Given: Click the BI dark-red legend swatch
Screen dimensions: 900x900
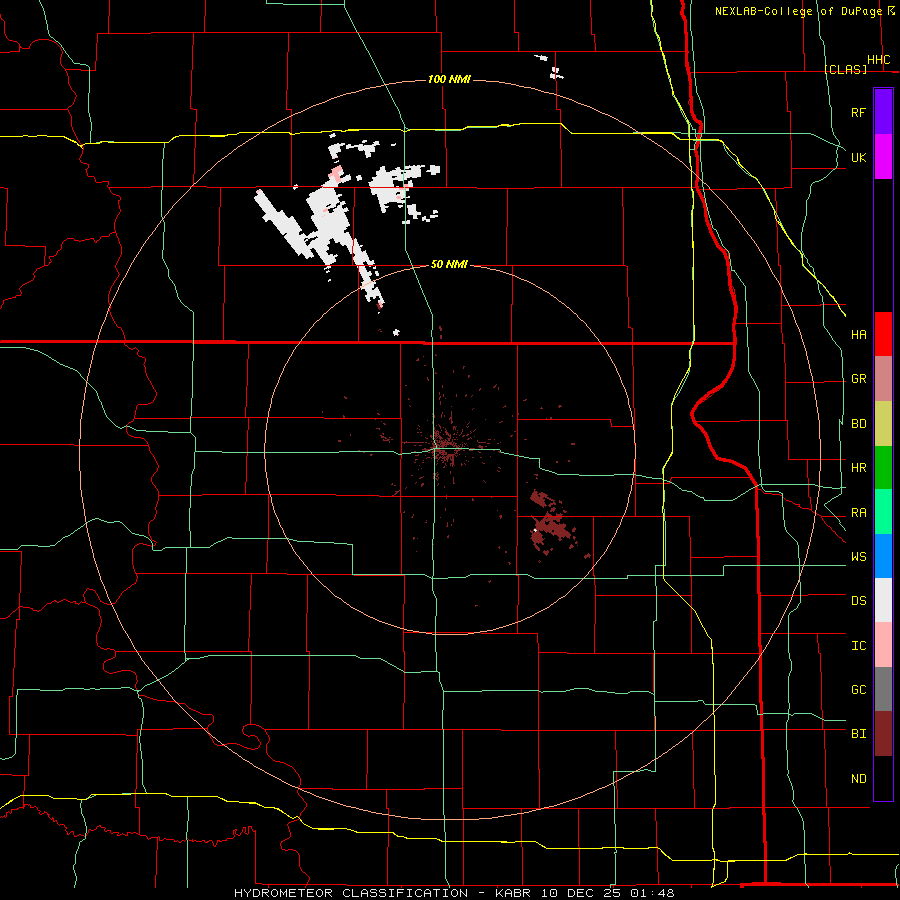Looking at the screenshot, I should point(883,734).
